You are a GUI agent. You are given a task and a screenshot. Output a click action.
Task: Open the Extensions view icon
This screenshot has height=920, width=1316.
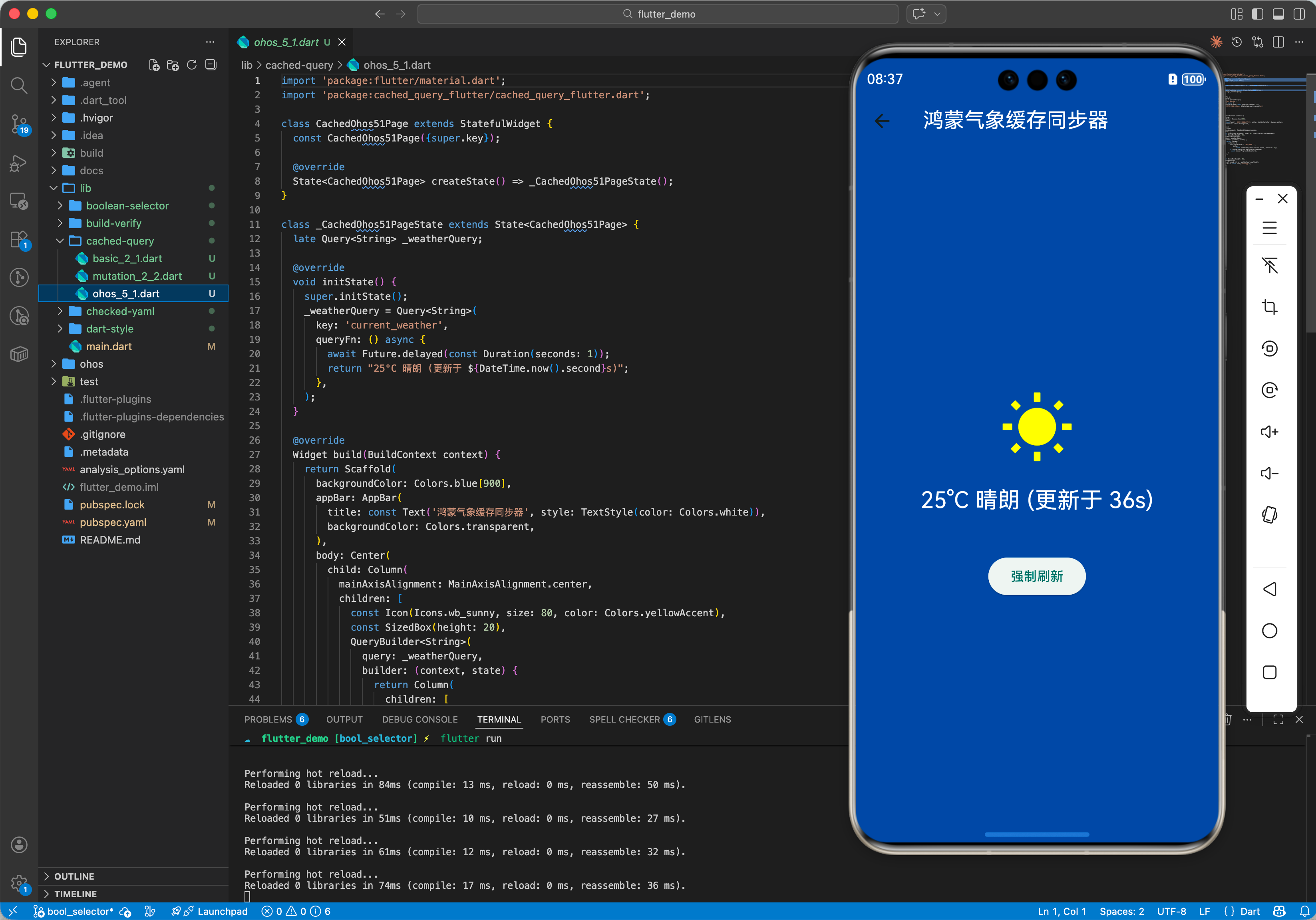[x=19, y=239]
